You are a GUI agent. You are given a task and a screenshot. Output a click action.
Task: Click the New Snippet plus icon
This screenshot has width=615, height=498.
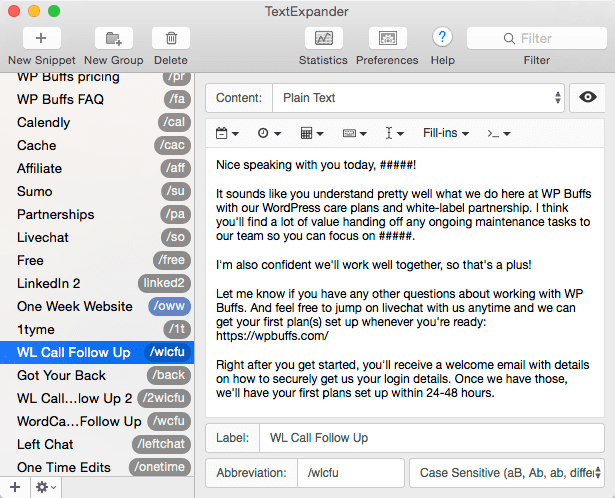[42, 38]
